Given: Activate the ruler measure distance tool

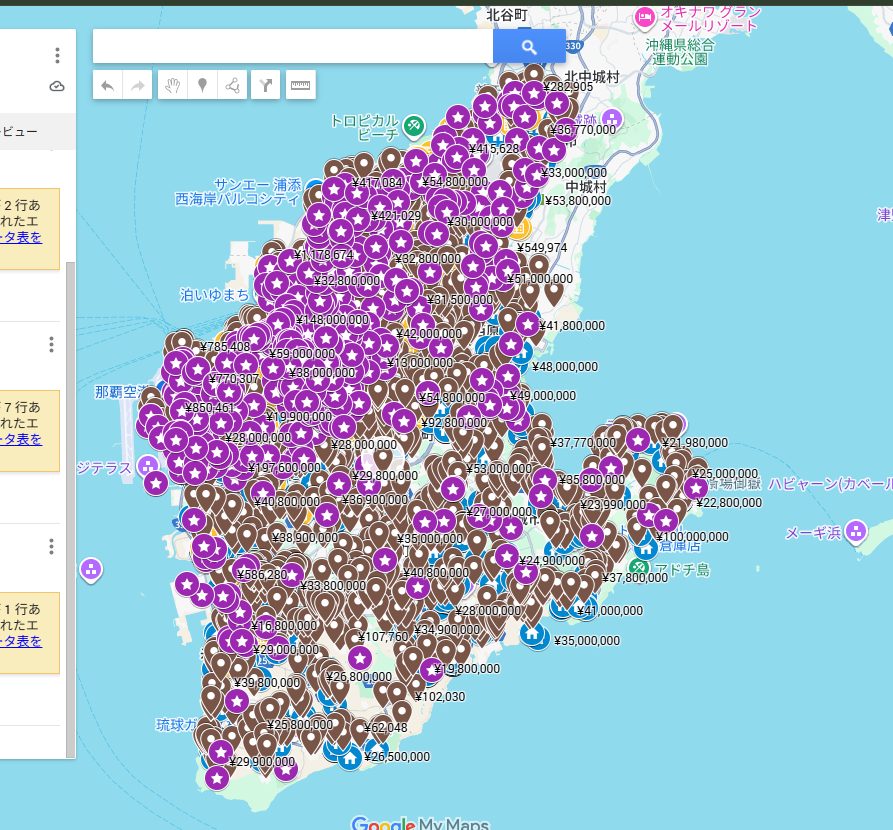Looking at the screenshot, I should click(300, 86).
